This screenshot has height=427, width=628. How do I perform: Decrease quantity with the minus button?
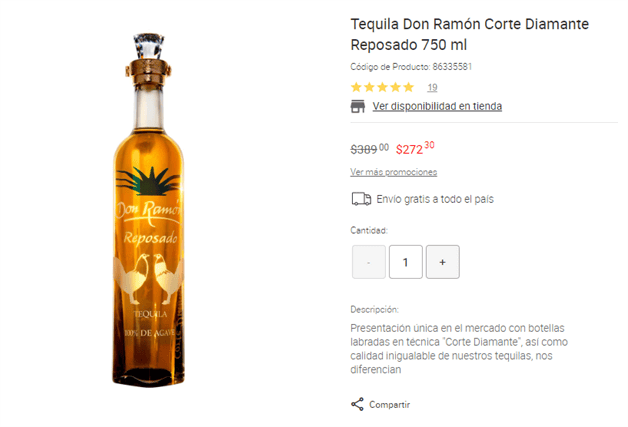[369, 262]
